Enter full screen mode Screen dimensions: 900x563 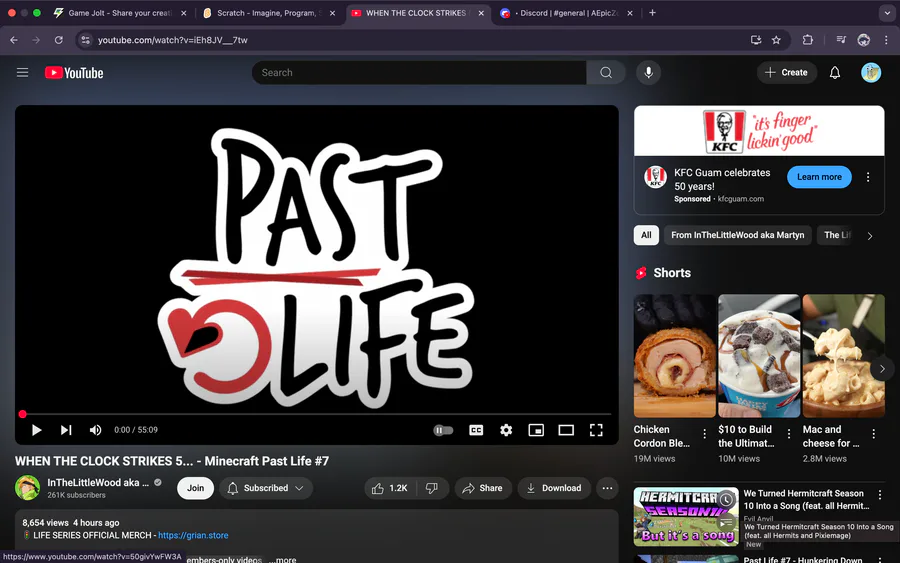tap(596, 430)
